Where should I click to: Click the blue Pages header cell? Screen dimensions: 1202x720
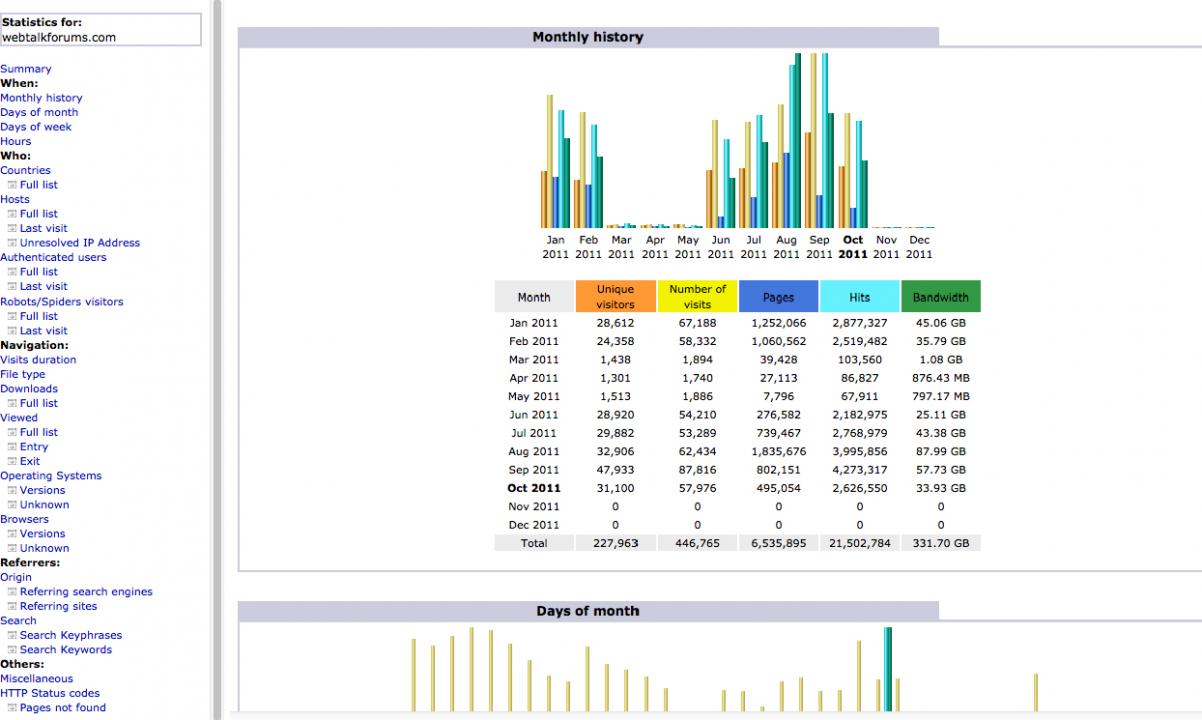pos(778,297)
